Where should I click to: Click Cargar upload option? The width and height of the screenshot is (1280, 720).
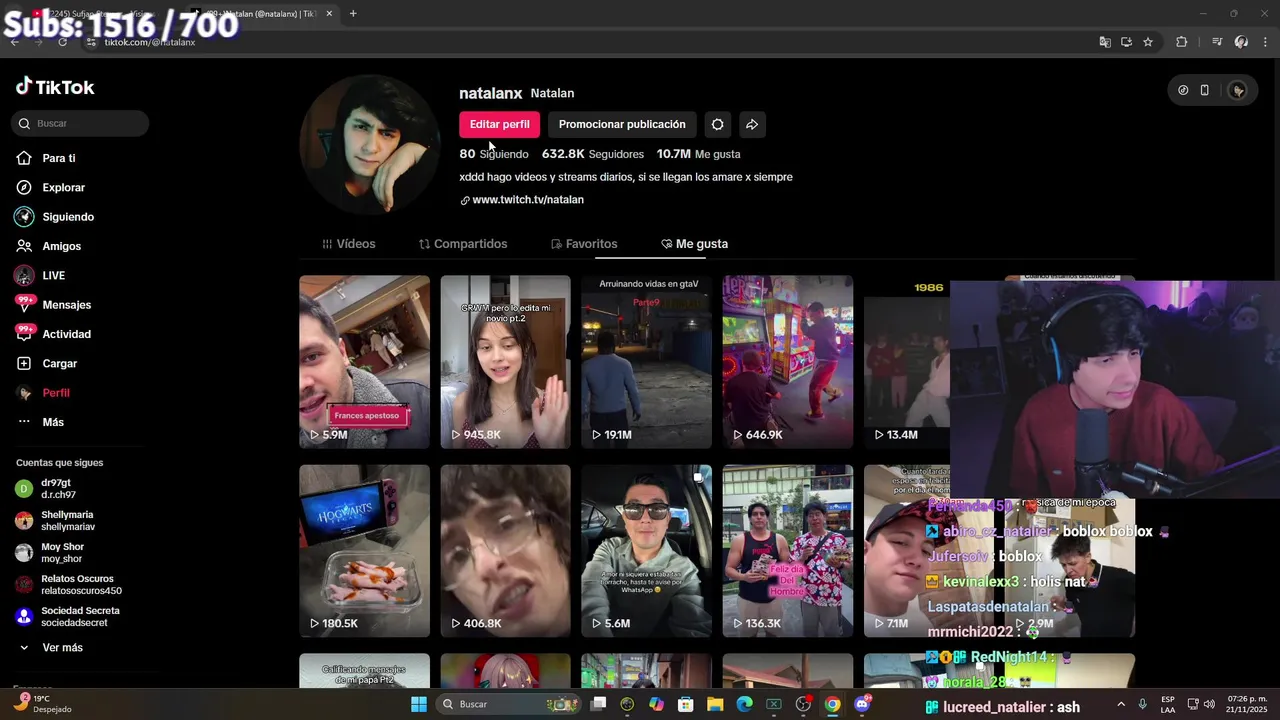point(46,363)
